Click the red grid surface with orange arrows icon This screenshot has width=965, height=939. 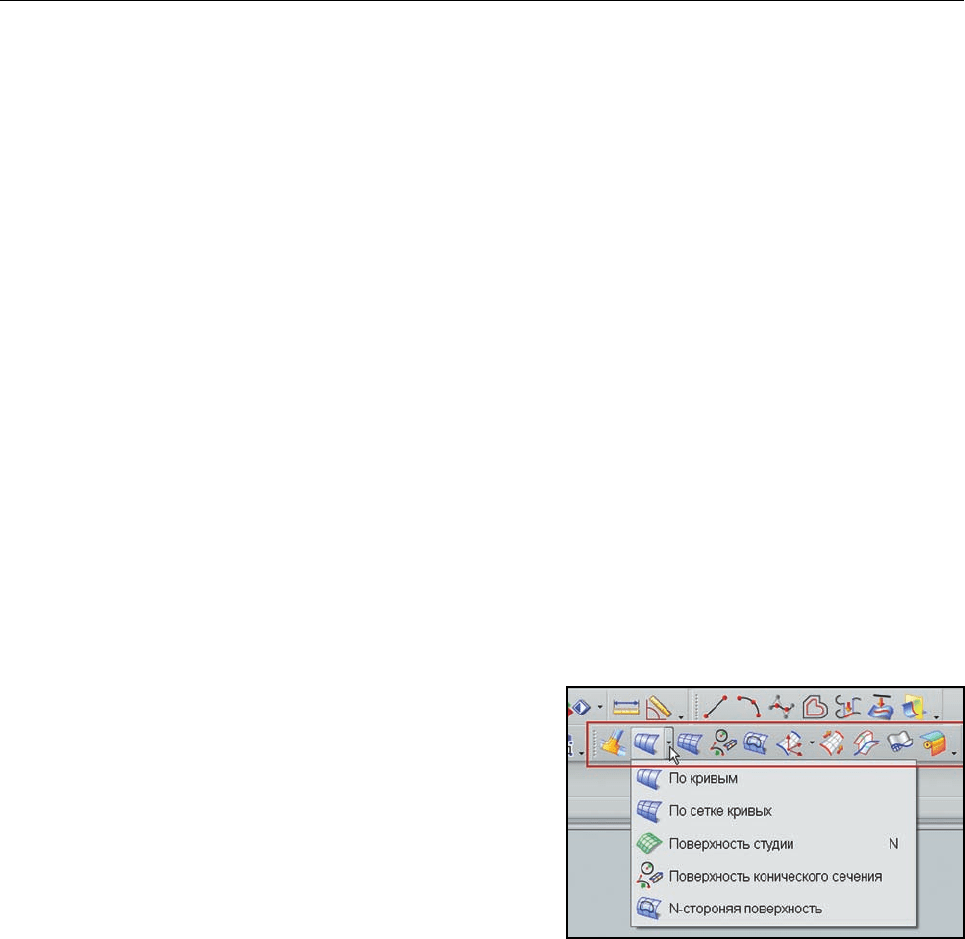831,743
